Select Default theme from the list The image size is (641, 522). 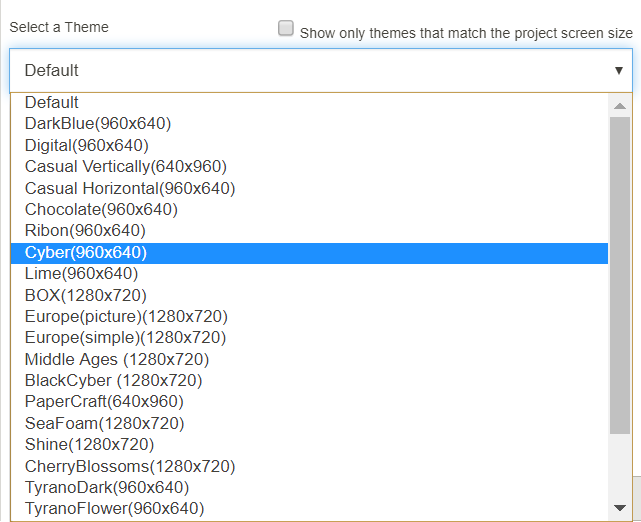[x=309, y=103]
